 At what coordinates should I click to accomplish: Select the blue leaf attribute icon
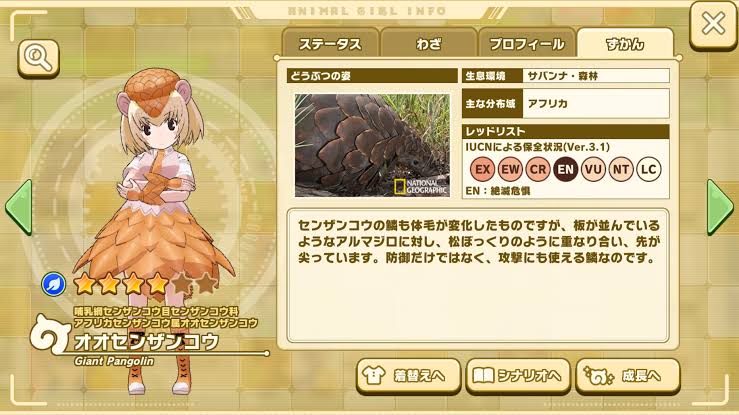pyautogui.click(x=53, y=285)
